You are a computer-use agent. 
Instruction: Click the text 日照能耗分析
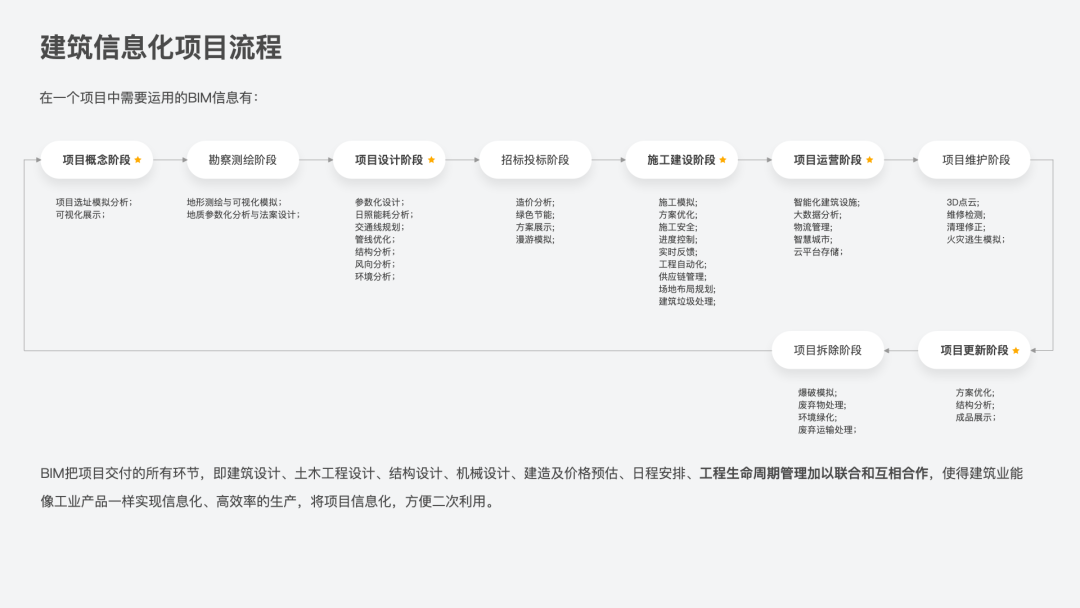[x=382, y=215]
